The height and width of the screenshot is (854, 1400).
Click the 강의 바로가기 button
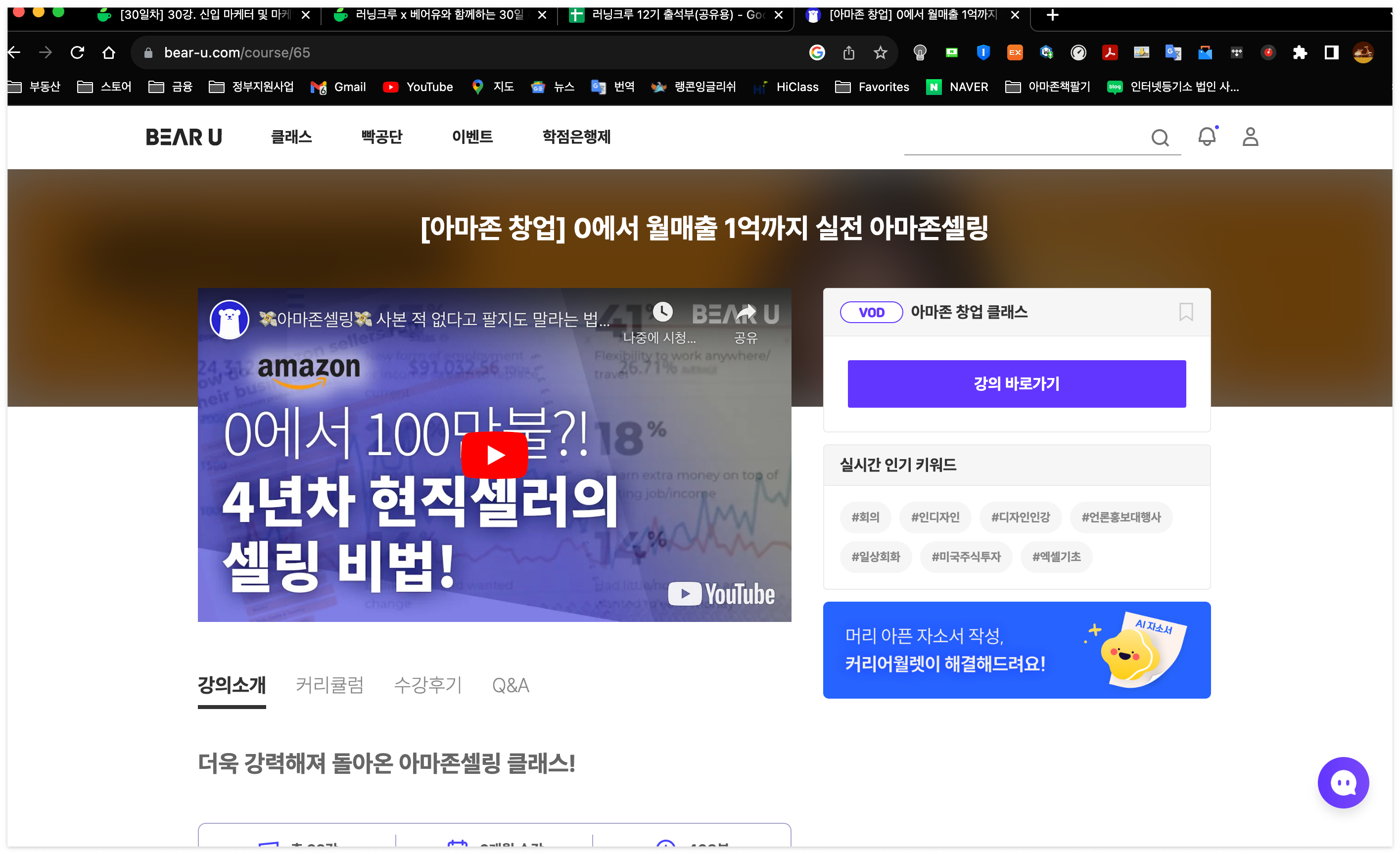tap(1016, 383)
